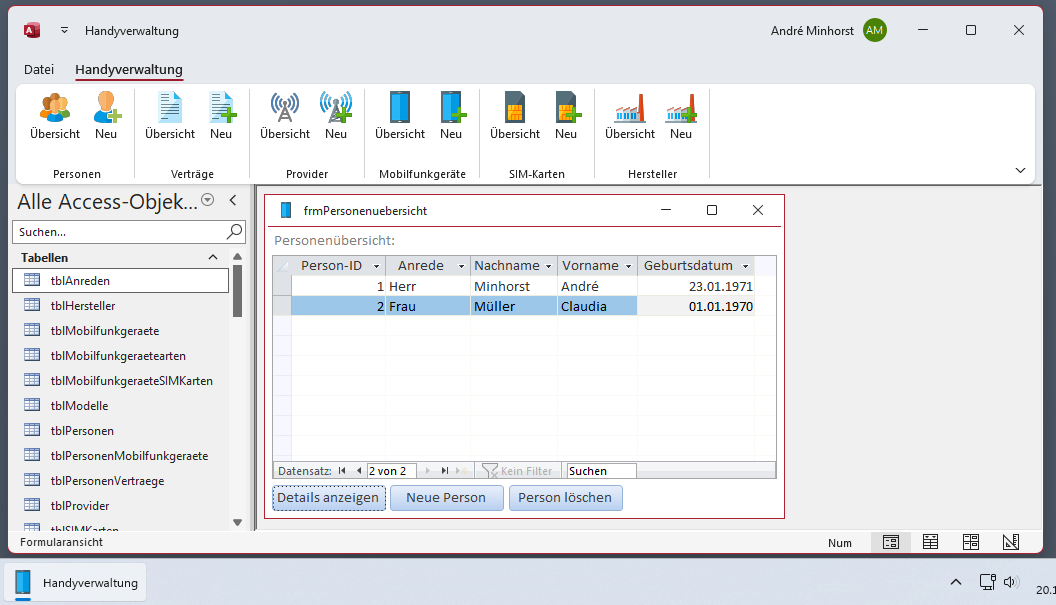Screen dimensions: 1056x605
Task: Open the Personen Übersicht ribbon icon
Action: pyautogui.click(x=54, y=115)
